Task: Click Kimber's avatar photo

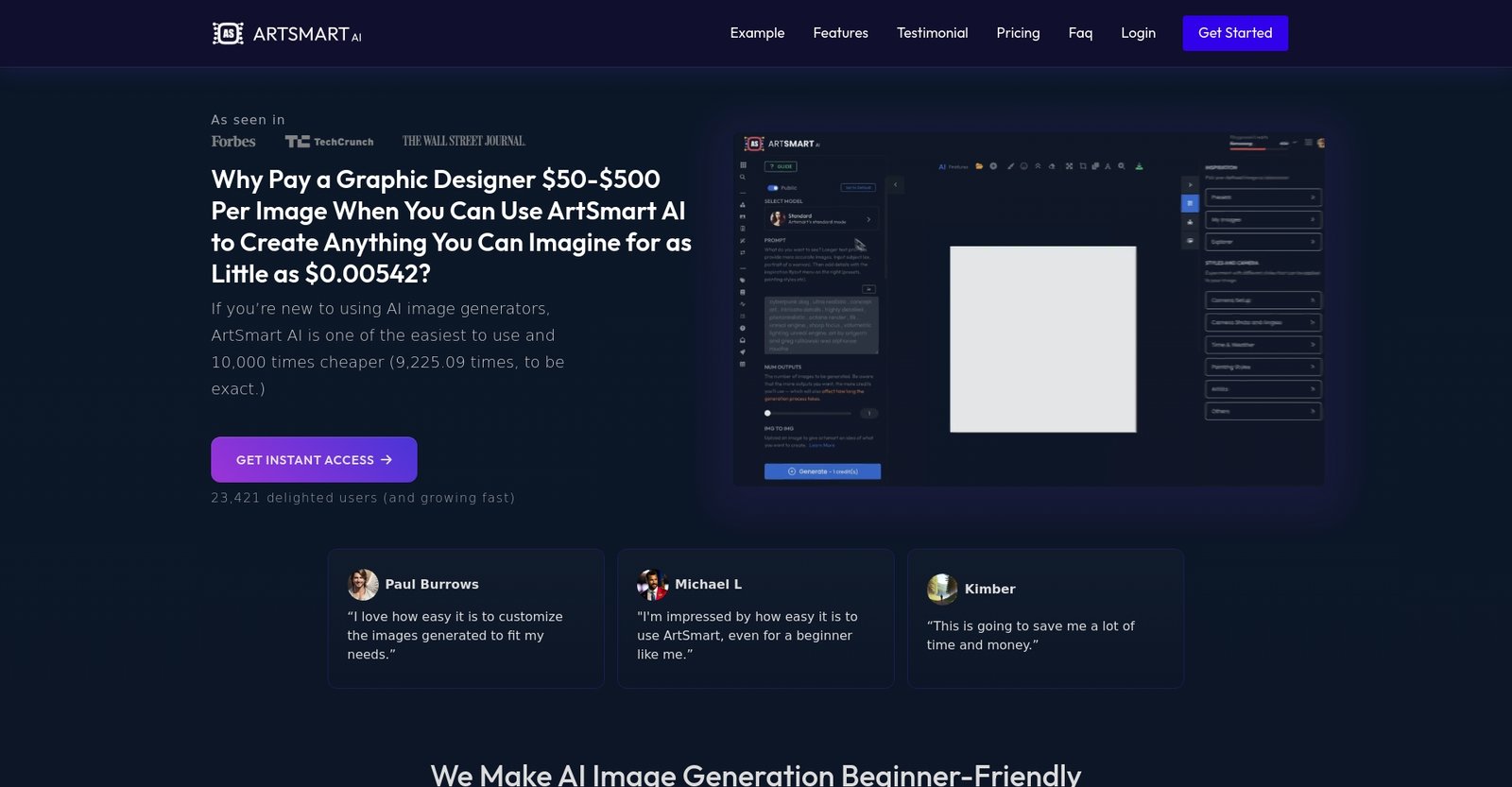Action: (x=942, y=590)
